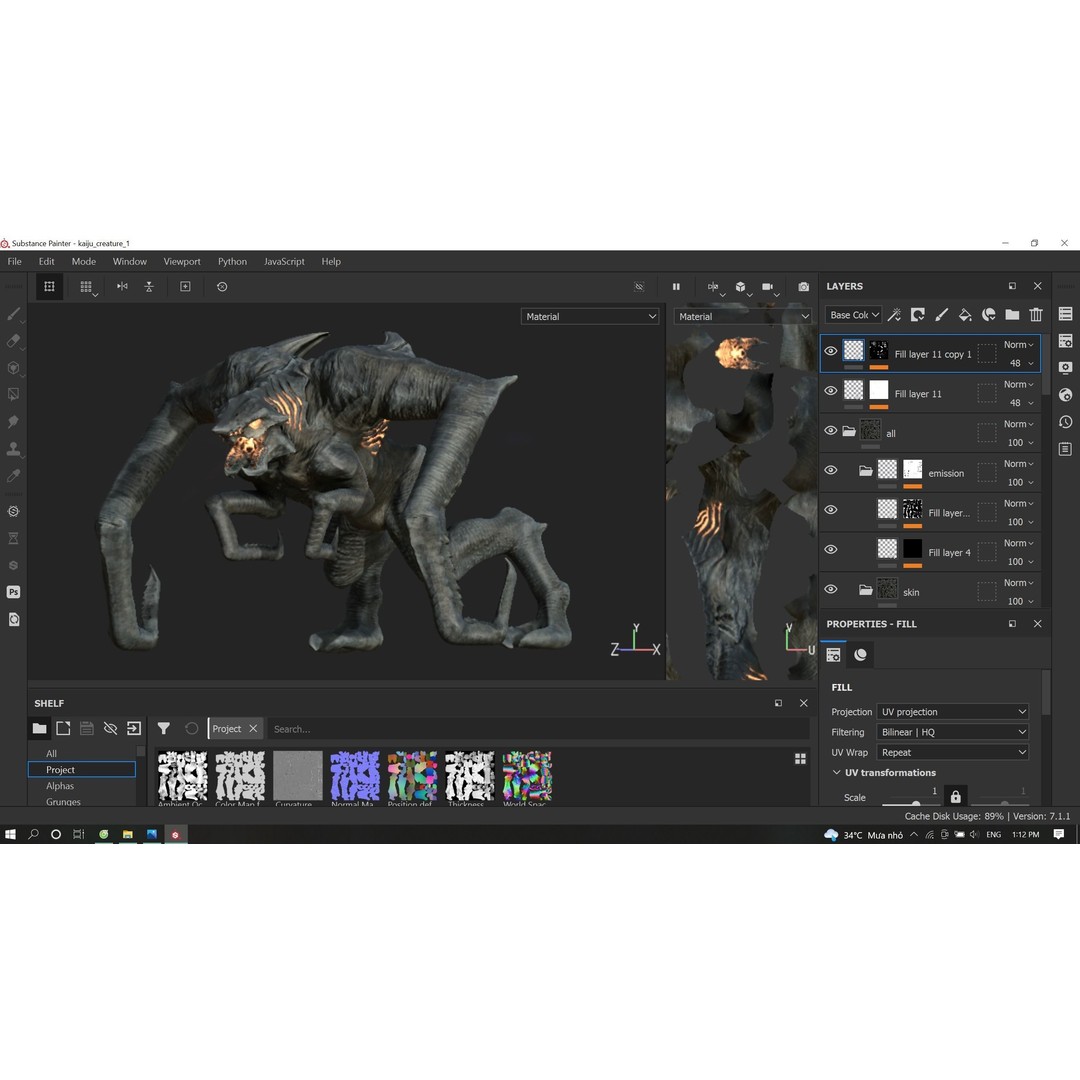Screen dimensions: 1080x1080
Task: Open the 3D cube display options
Action: [x=741, y=287]
